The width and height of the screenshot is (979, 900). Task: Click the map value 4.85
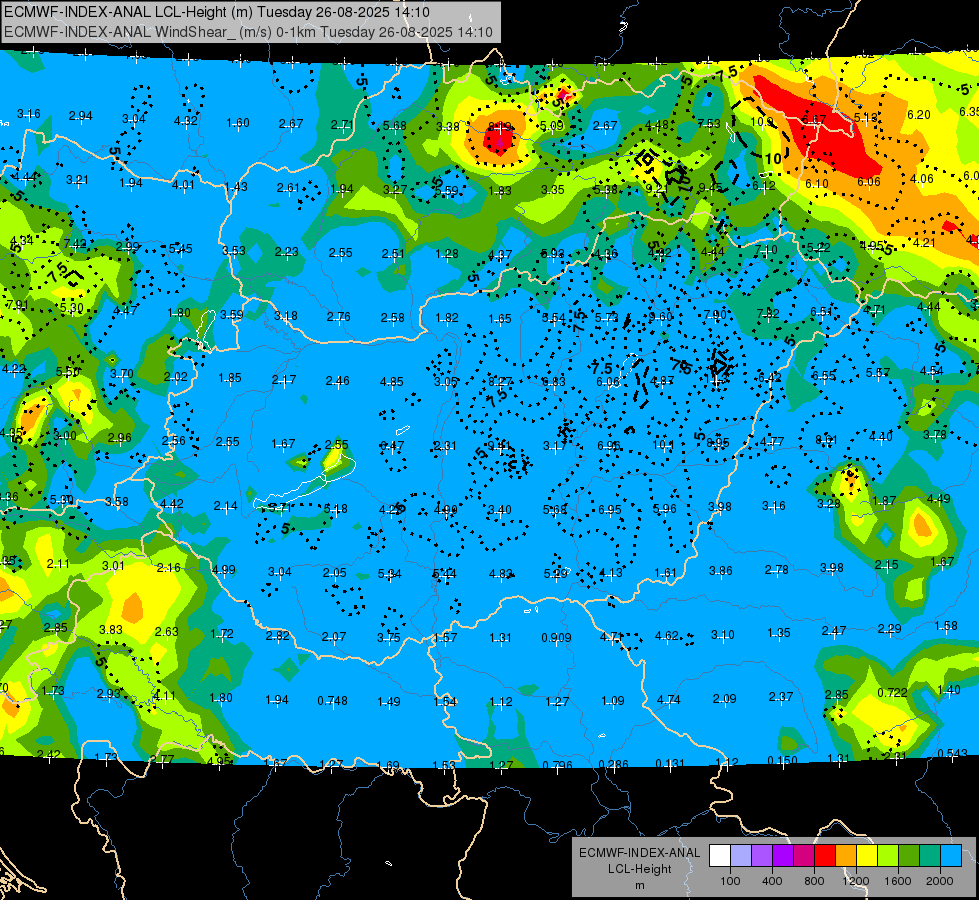coord(391,381)
